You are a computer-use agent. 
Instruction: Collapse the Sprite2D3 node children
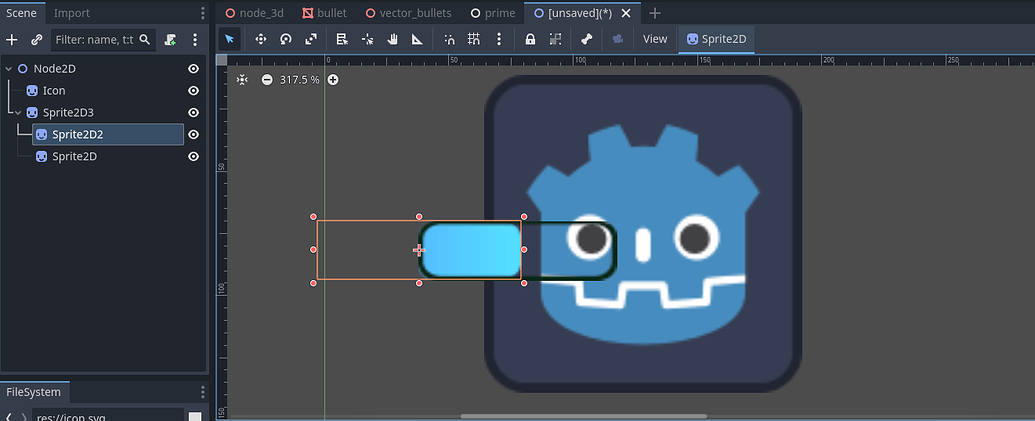pyautogui.click(x=18, y=113)
